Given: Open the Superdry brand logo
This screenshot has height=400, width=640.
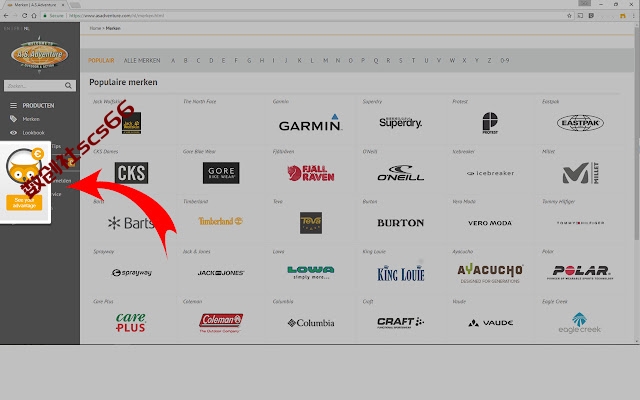Looking at the screenshot, I should pos(400,122).
